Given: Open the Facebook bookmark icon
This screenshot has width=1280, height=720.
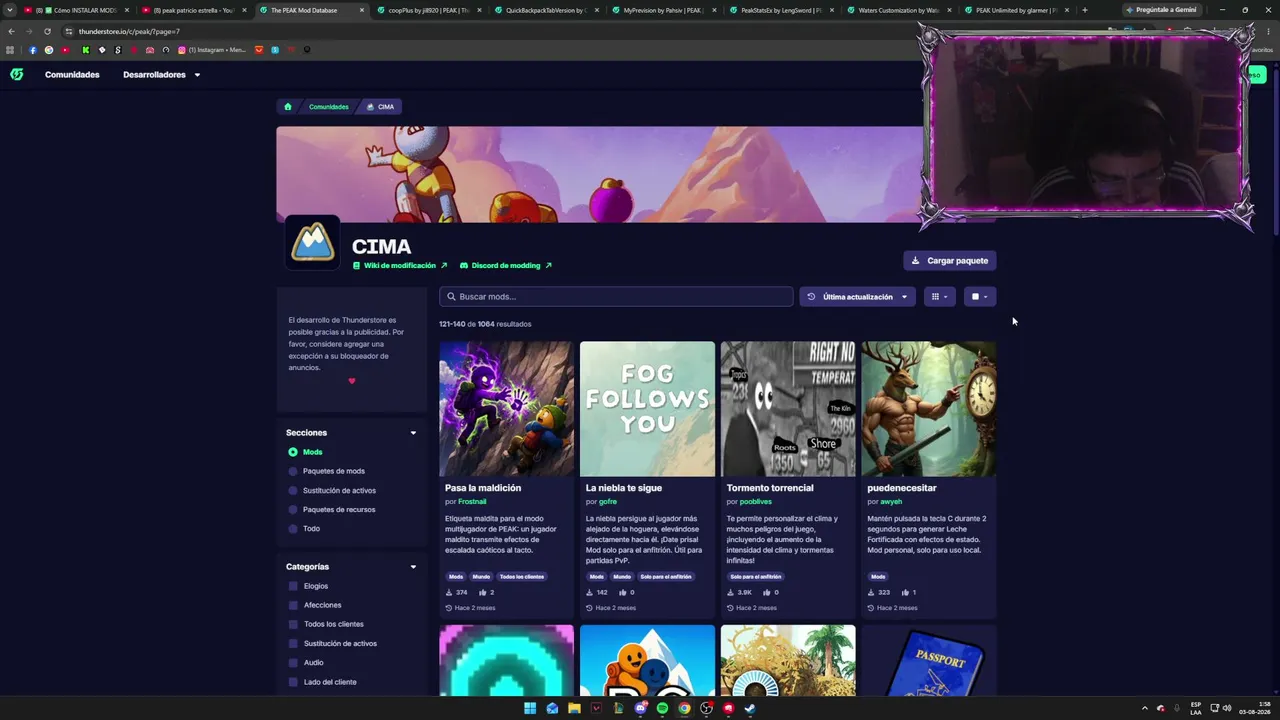Looking at the screenshot, I should [32, 50].
